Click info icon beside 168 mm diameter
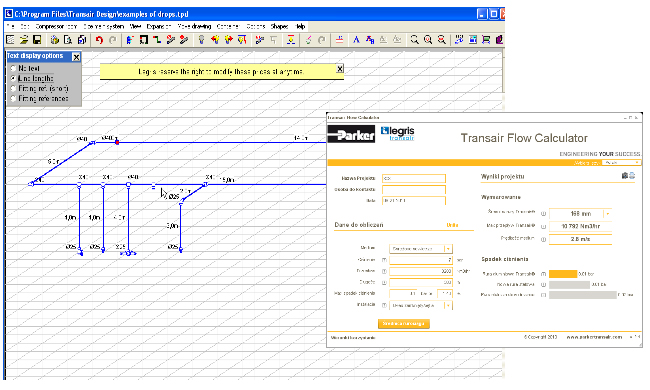Image resolution: width=650 pixels, height=390 pixels. (543, 214)
